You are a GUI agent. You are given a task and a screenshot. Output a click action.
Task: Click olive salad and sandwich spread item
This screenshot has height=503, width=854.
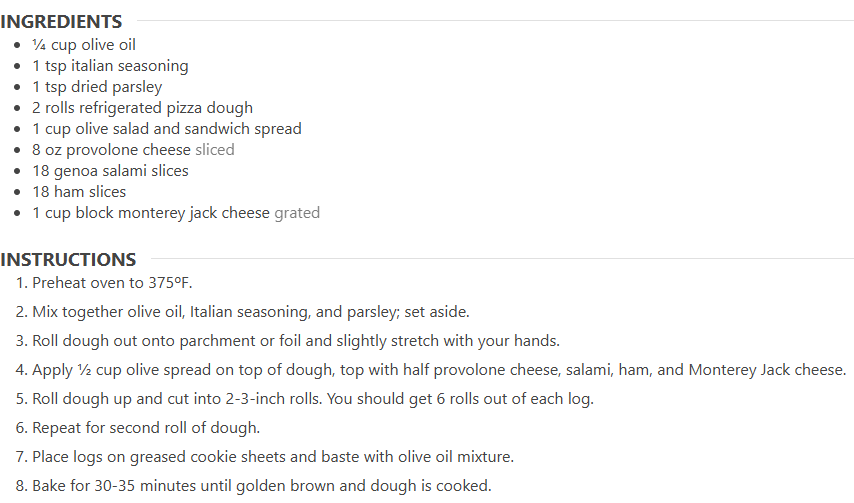pyautogui.click(x=167, y=129)
